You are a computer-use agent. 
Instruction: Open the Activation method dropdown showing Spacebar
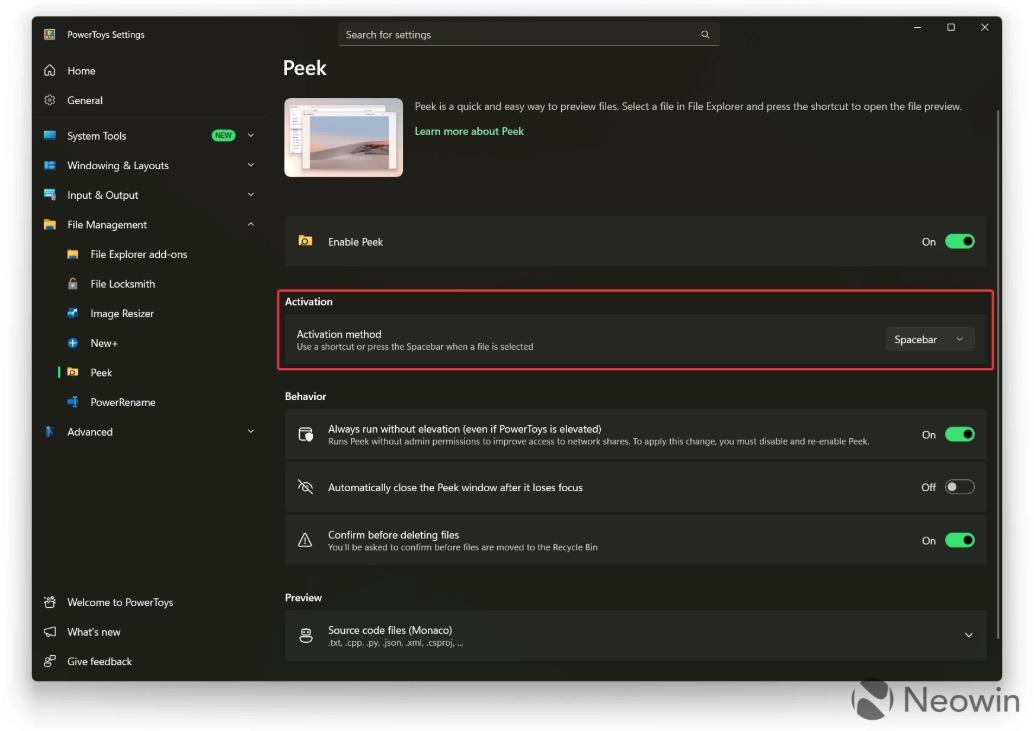pyautogui.click(x=929, y=339)
